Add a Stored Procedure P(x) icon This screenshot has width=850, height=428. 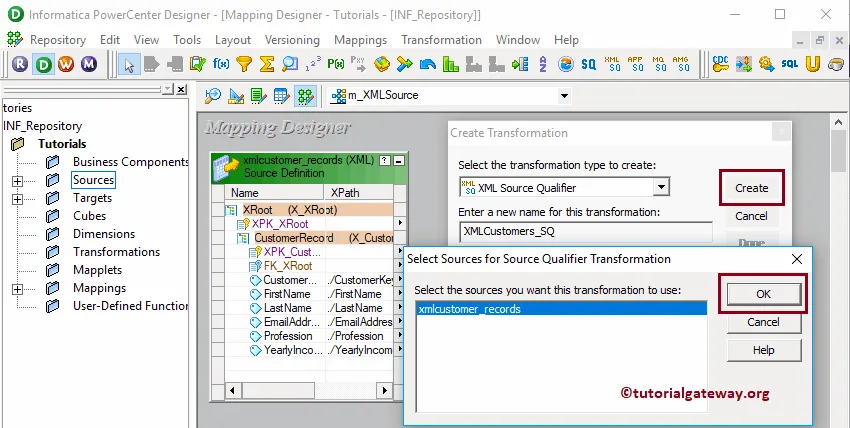click(336, 64)
